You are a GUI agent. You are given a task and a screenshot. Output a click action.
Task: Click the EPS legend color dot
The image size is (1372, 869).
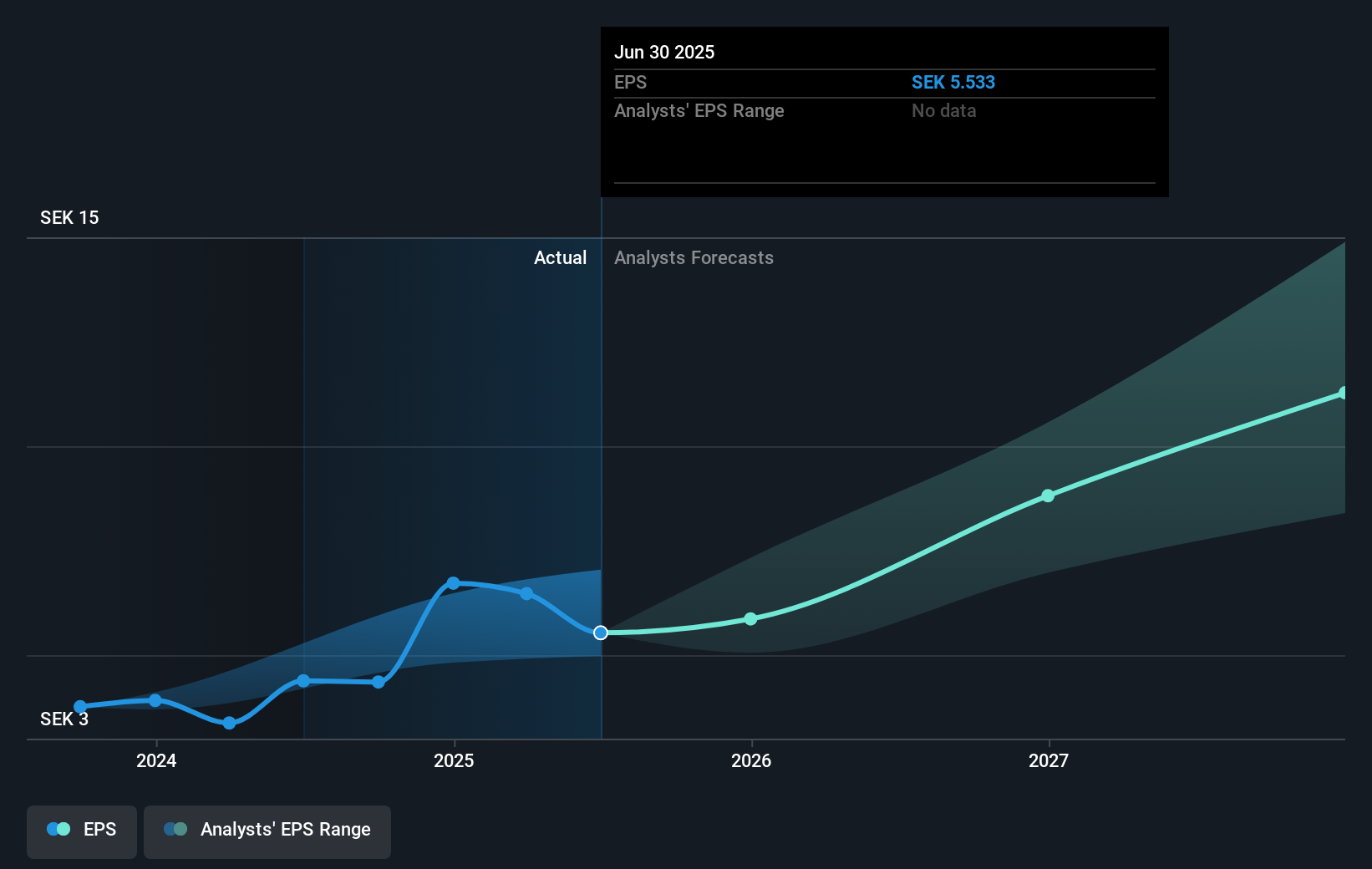point(58,828)
